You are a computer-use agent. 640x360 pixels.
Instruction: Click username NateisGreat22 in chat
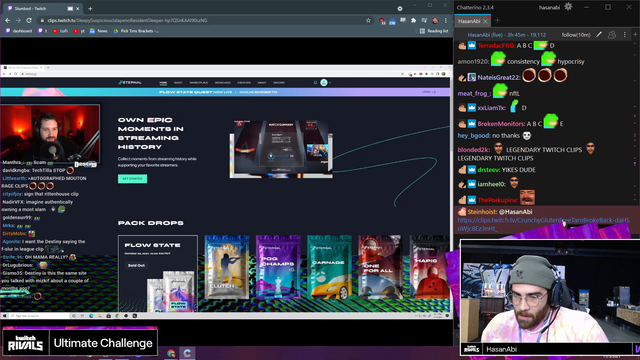498,78
